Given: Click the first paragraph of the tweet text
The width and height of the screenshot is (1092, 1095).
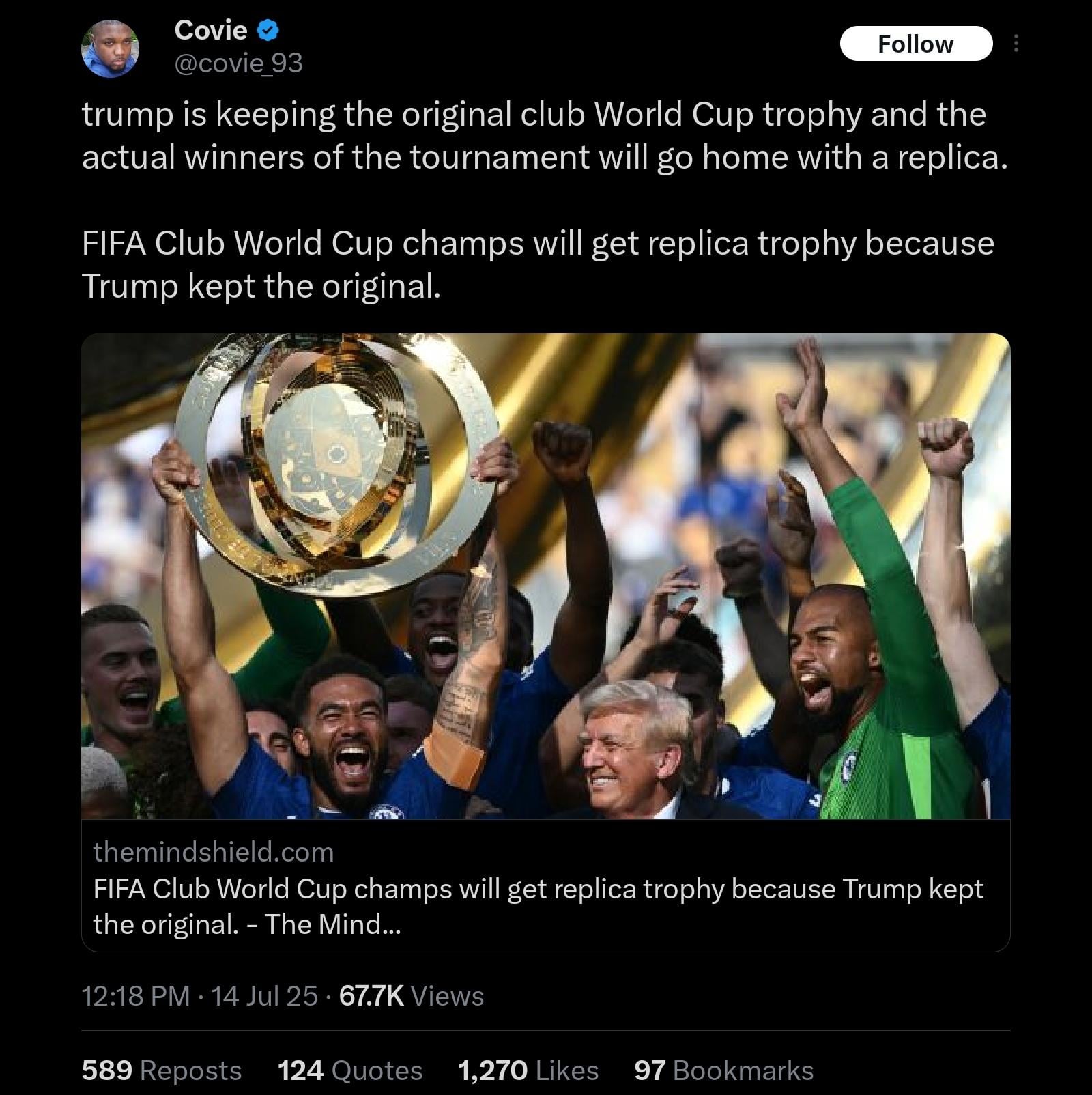Looking at the screenshot, I should [544, 135].
